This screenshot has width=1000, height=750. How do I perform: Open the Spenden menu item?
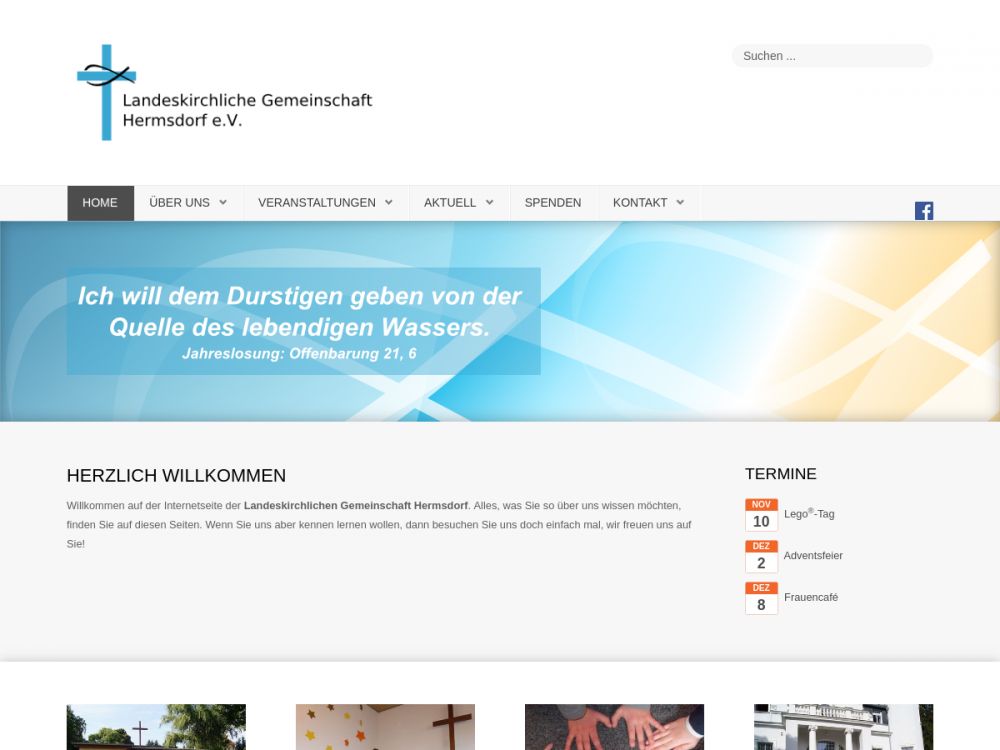[553, 203]
